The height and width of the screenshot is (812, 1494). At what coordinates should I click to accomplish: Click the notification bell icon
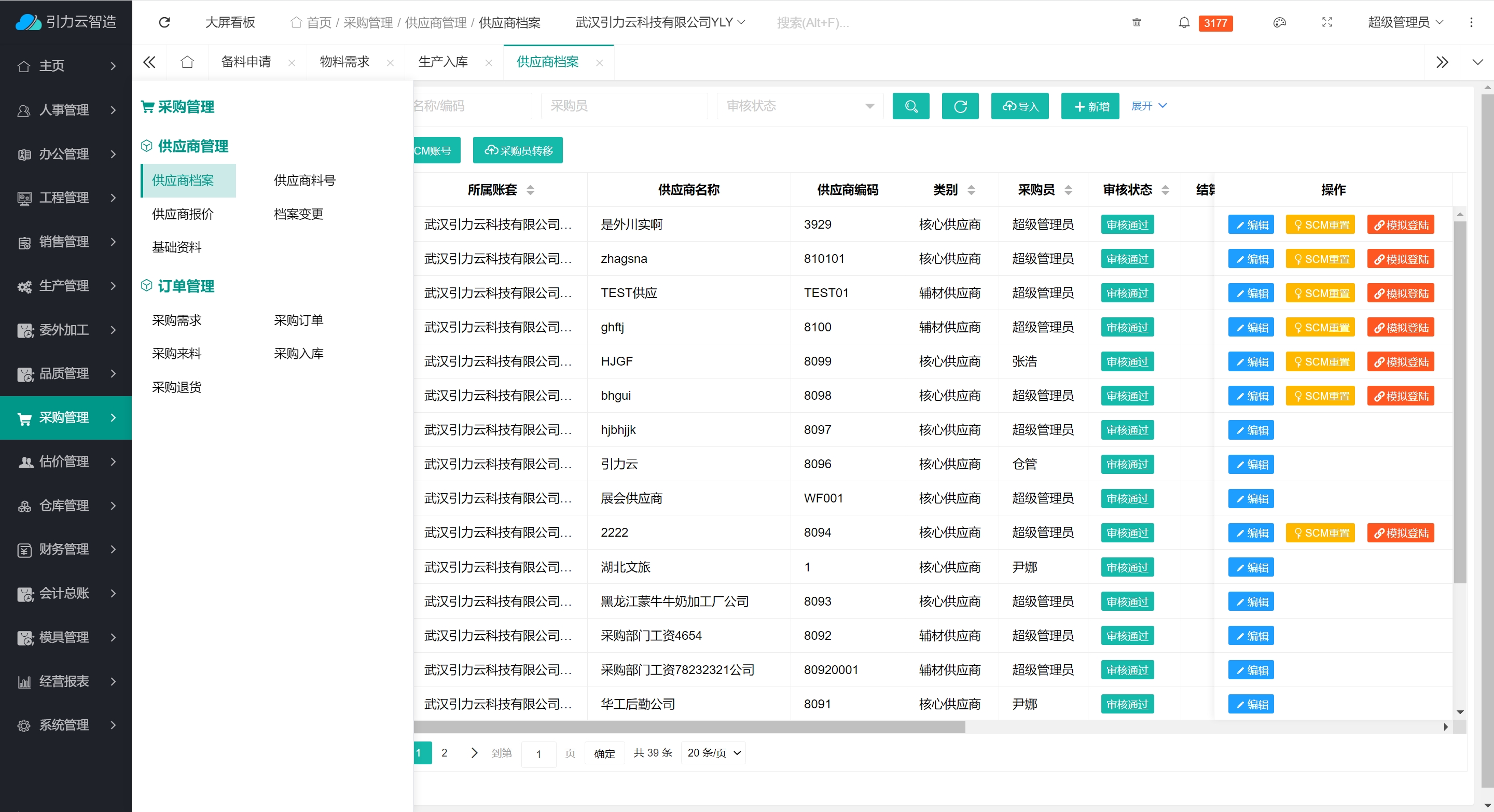[1184, 22]
